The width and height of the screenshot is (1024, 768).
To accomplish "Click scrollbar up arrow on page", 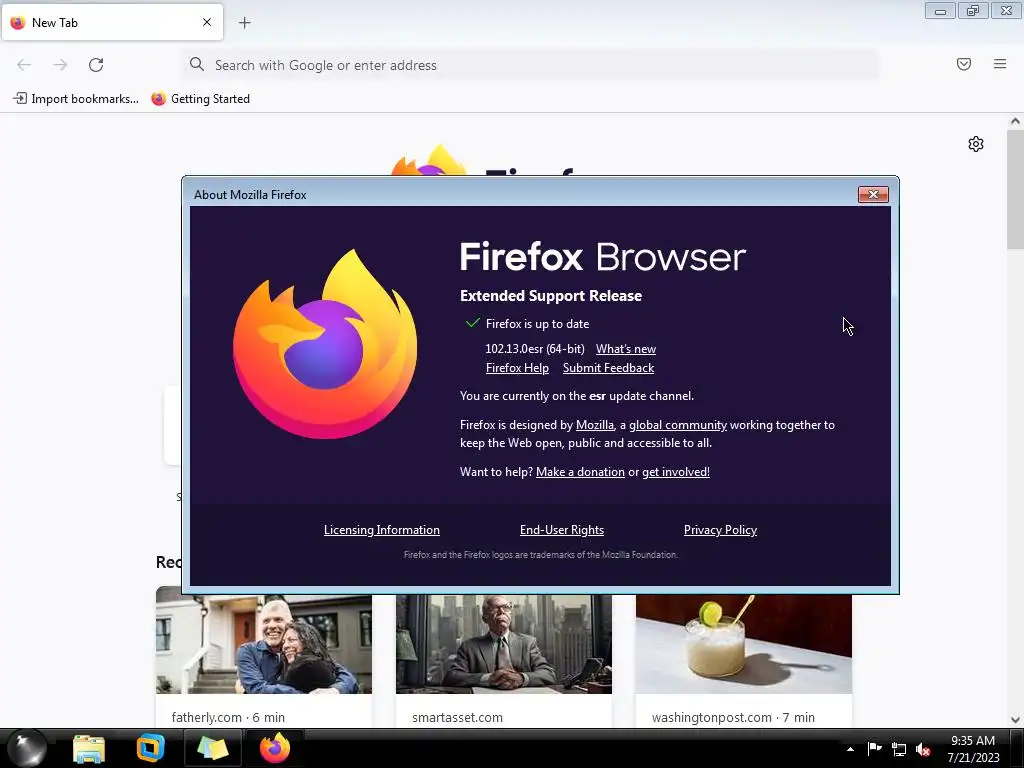I will [1015, 121].
